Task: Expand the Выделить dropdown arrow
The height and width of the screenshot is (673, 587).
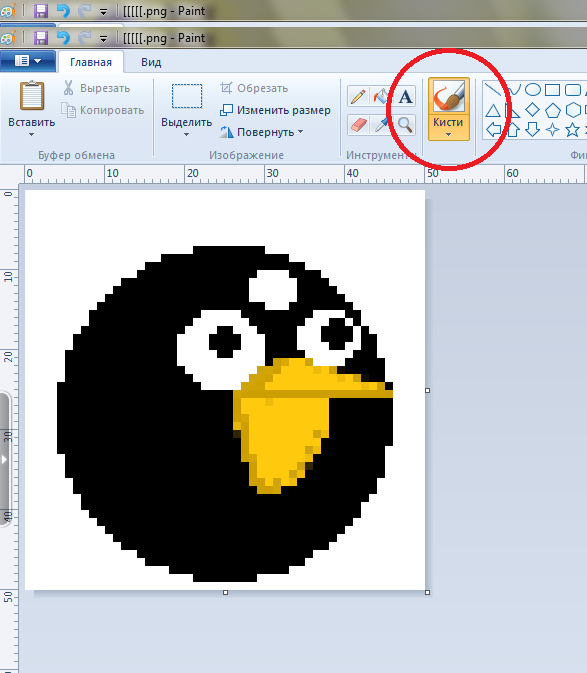Action: 186,134
